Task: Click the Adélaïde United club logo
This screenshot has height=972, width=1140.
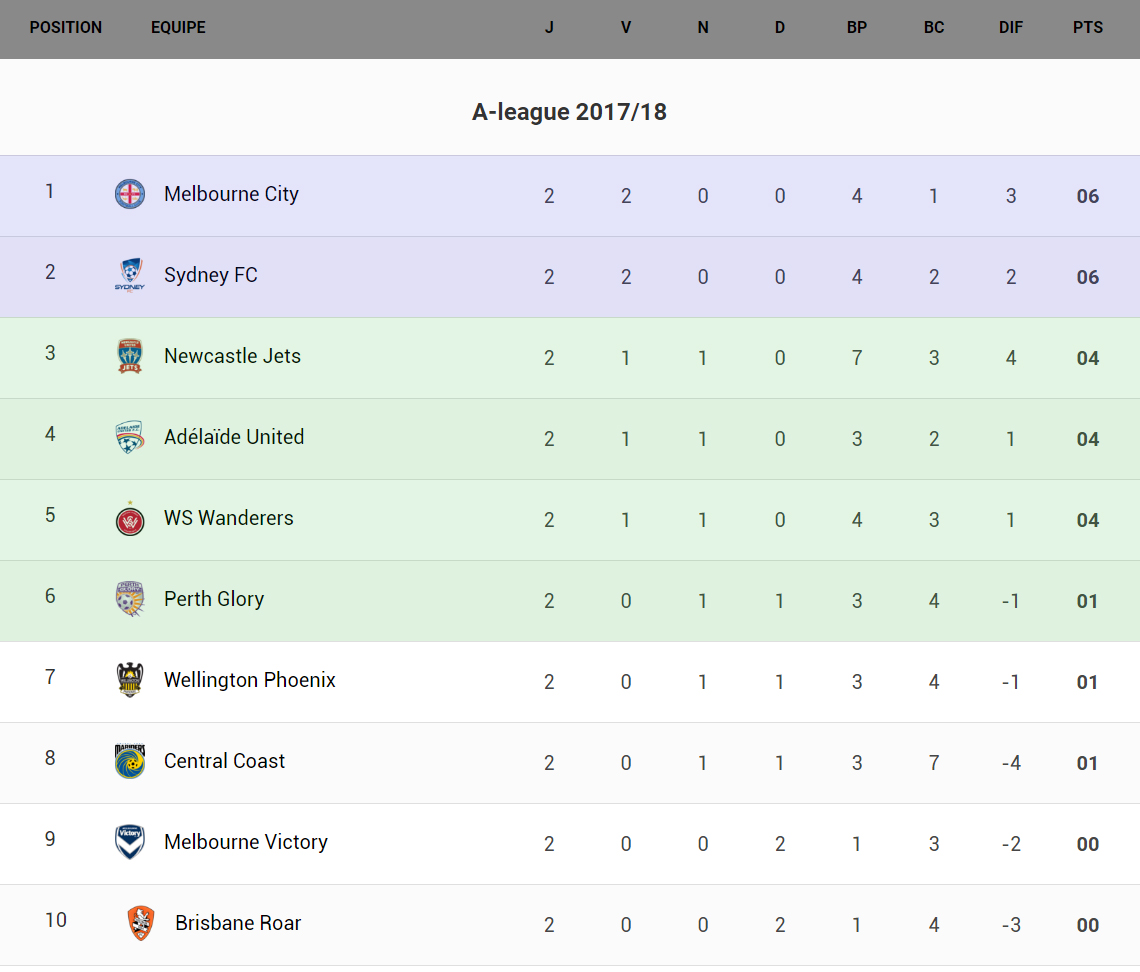Action: [130, 437]
